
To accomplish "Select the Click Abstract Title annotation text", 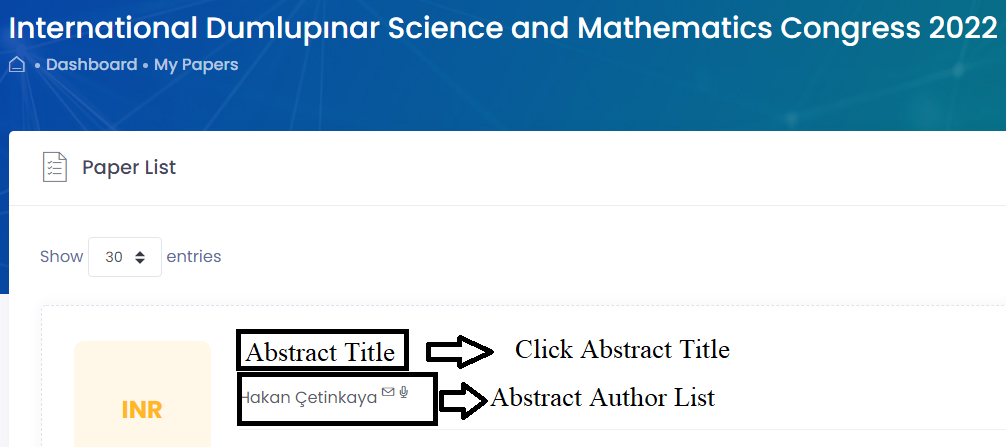I will click(x=622, y=350).
